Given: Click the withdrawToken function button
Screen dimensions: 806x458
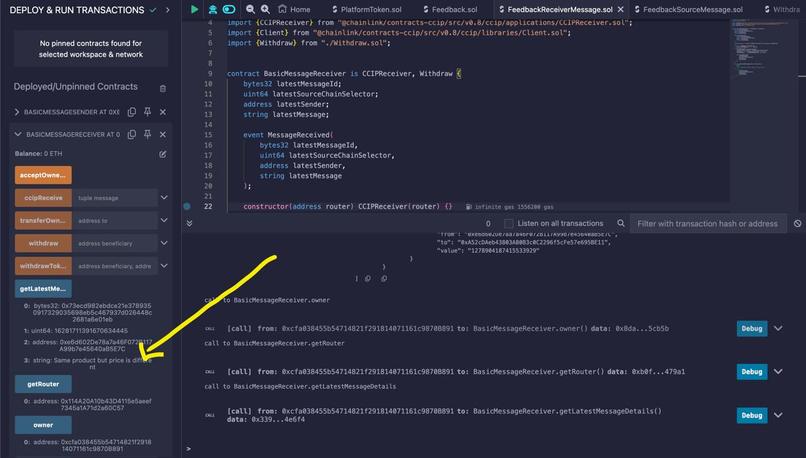Looking at the screenshot, I should point(43,266).
